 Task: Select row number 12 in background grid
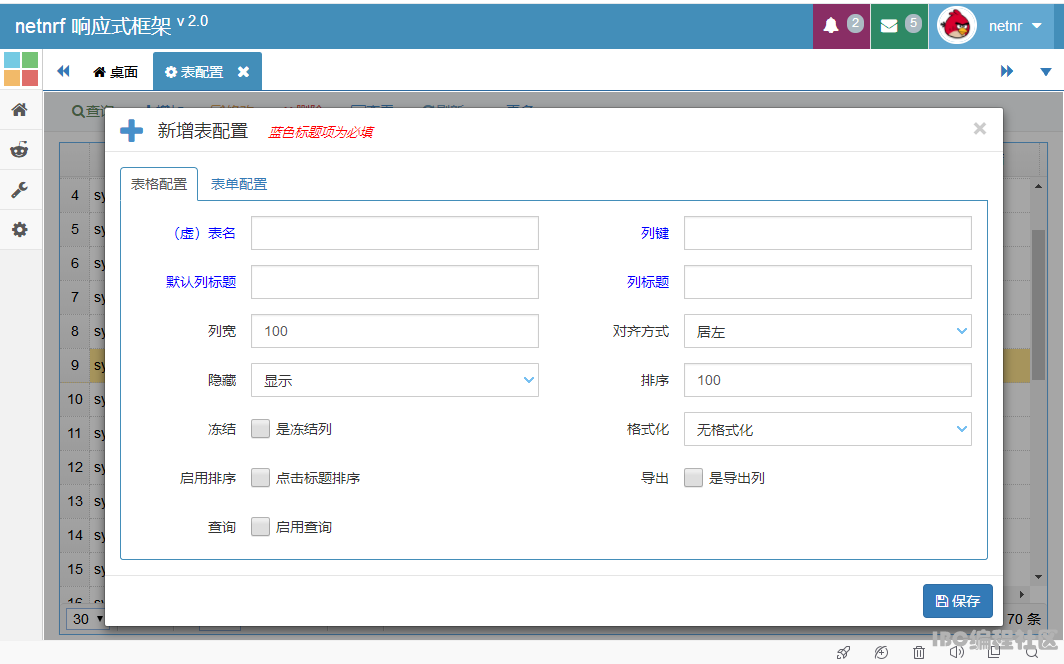coord(75,467)
